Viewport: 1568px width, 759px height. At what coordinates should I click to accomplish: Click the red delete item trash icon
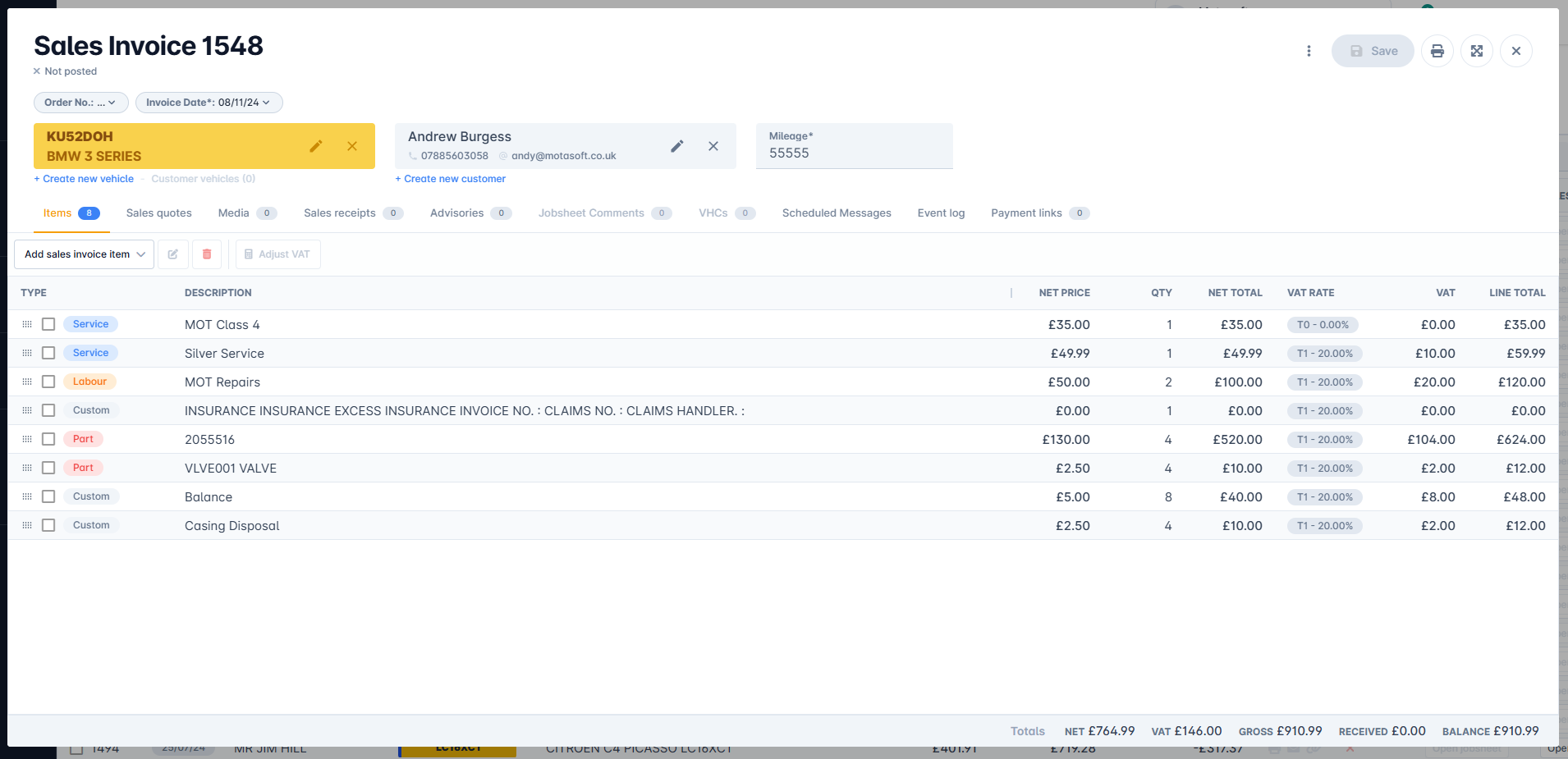click(207, 254)
